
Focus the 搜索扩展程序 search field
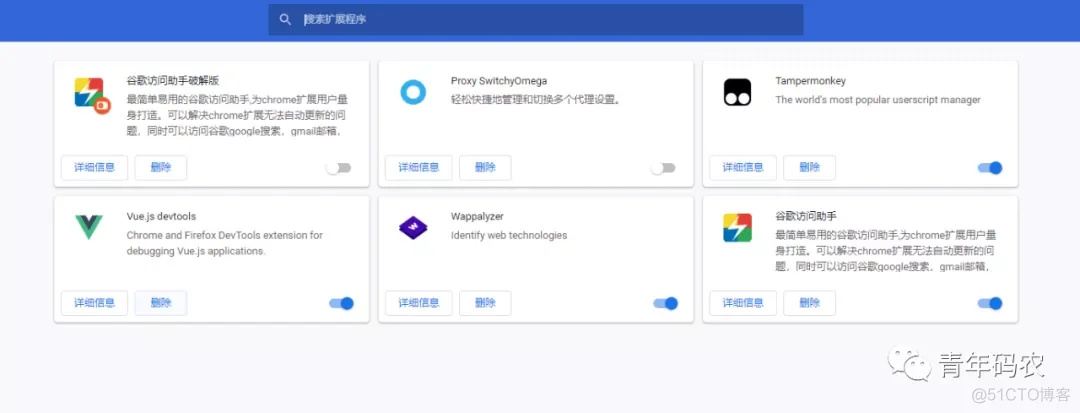(535, 19)
